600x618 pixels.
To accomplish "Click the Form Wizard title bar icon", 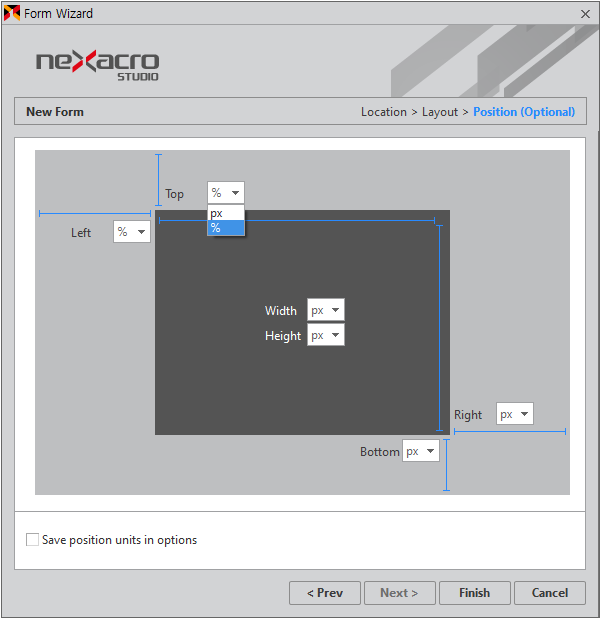I will [x=12, y=13].
